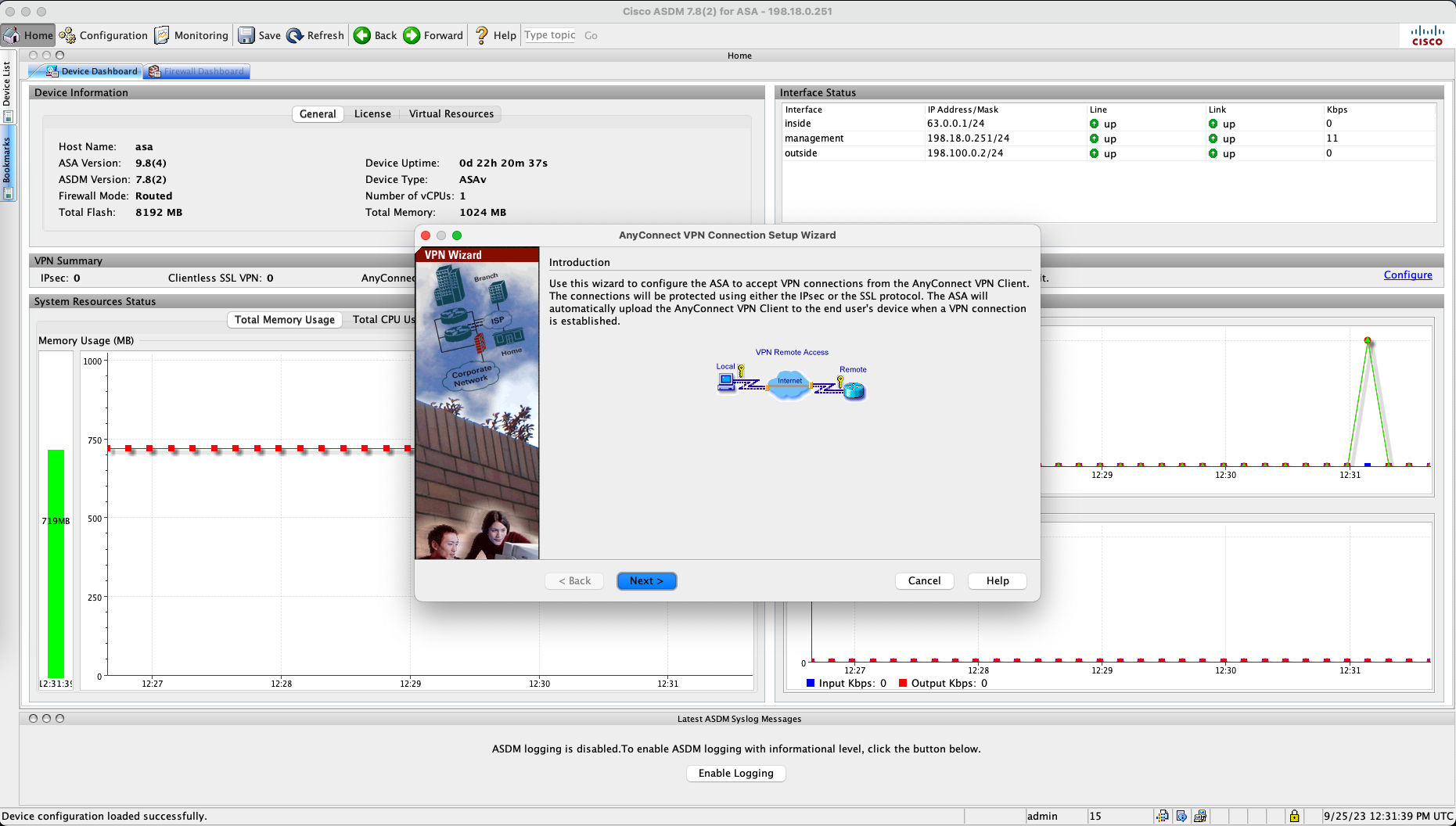The height and width of the screenshot is (826, 1456).
Task: Cancel the AnyConnect VPN wizard
Action: [x=924, y=581]
